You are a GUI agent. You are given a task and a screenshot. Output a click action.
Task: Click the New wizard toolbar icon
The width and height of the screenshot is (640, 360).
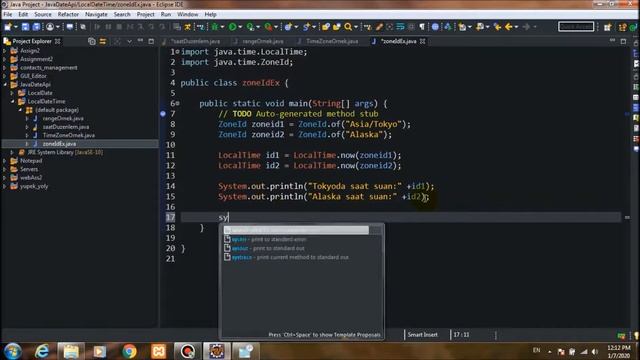tap(8, 27)
